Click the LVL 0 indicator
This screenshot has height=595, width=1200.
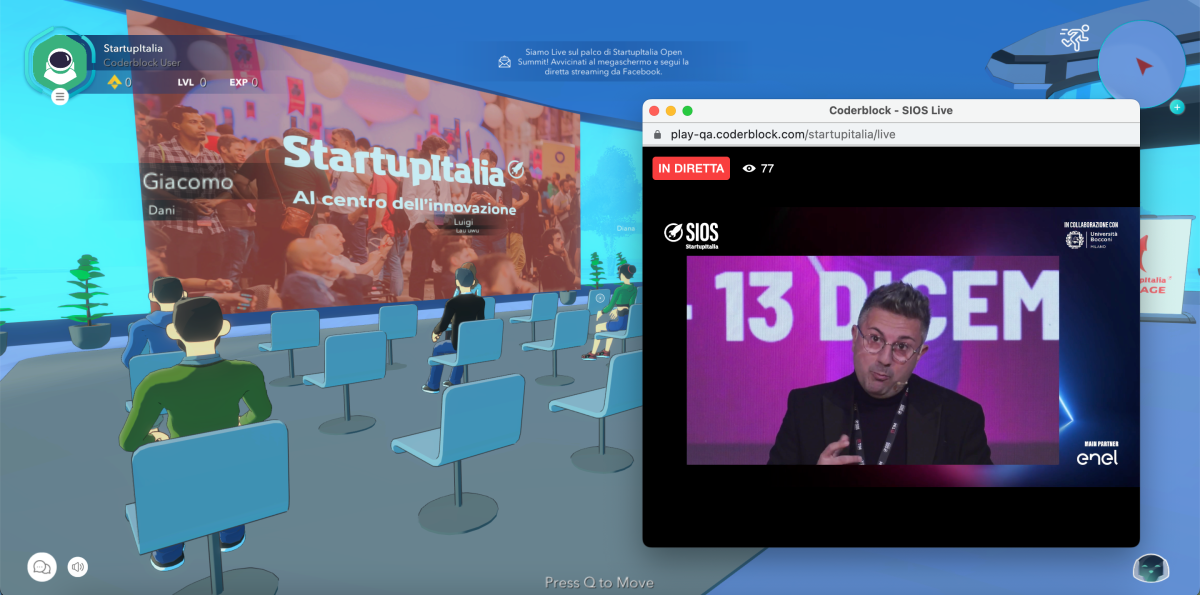[192, 82]
